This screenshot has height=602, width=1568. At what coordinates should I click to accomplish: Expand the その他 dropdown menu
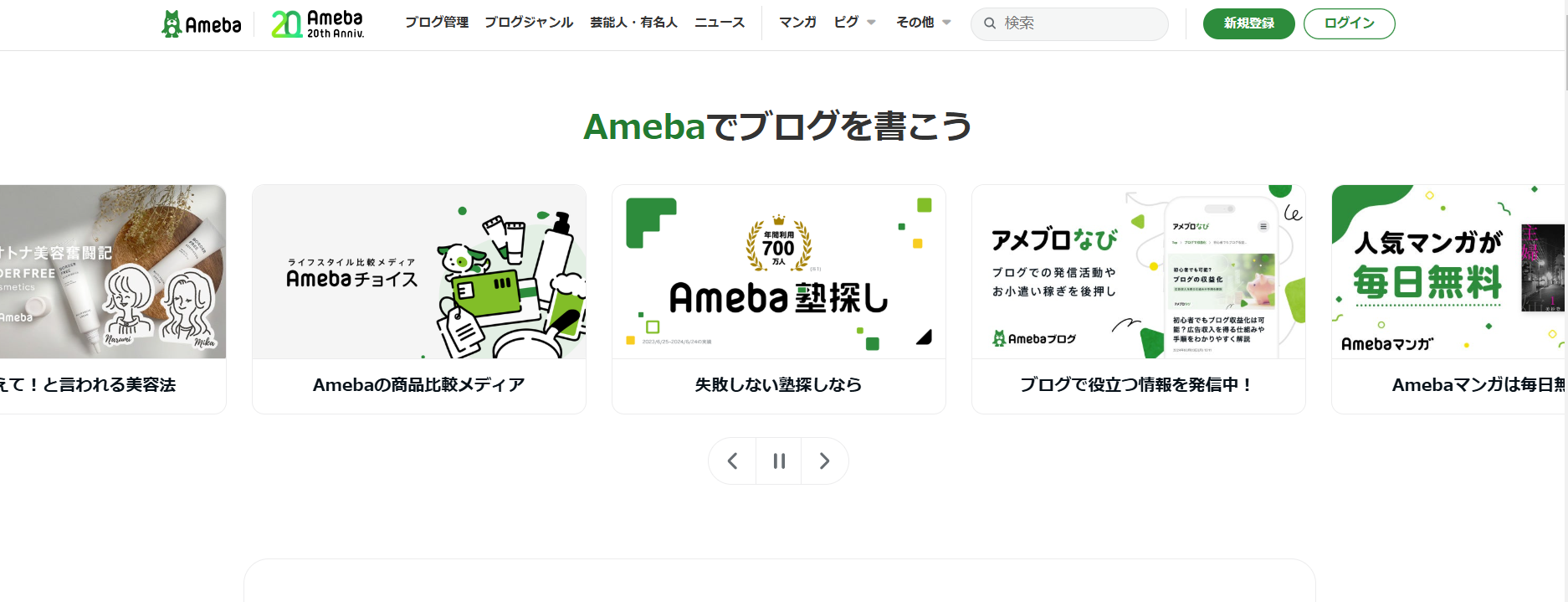coord(924,23)
